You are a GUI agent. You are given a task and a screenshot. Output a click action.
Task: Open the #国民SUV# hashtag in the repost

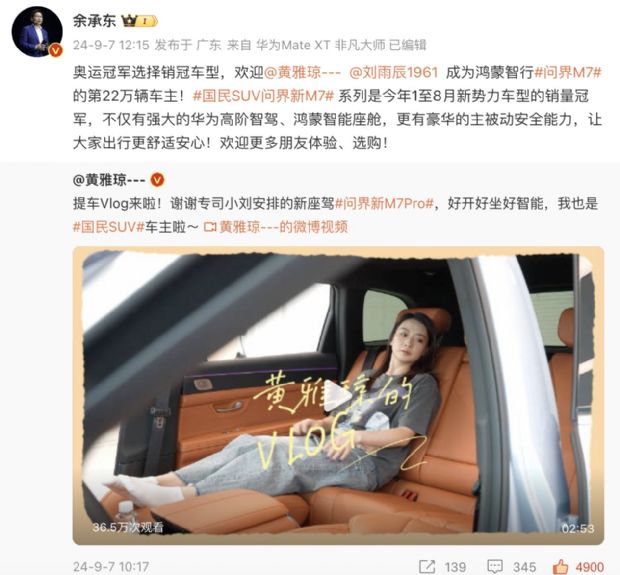point(109,227)
